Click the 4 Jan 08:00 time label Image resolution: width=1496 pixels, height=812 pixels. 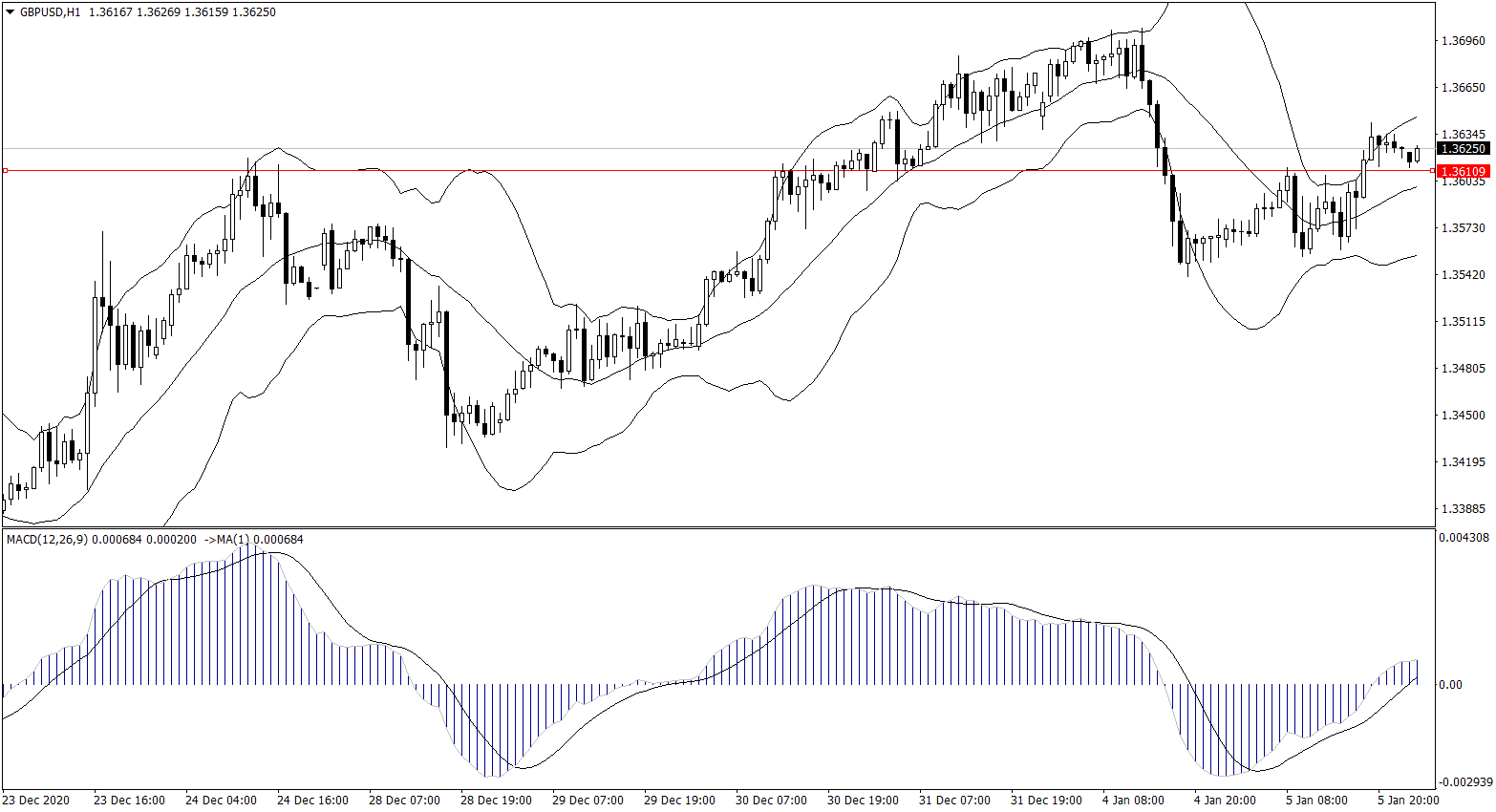tap(1133, 801)
